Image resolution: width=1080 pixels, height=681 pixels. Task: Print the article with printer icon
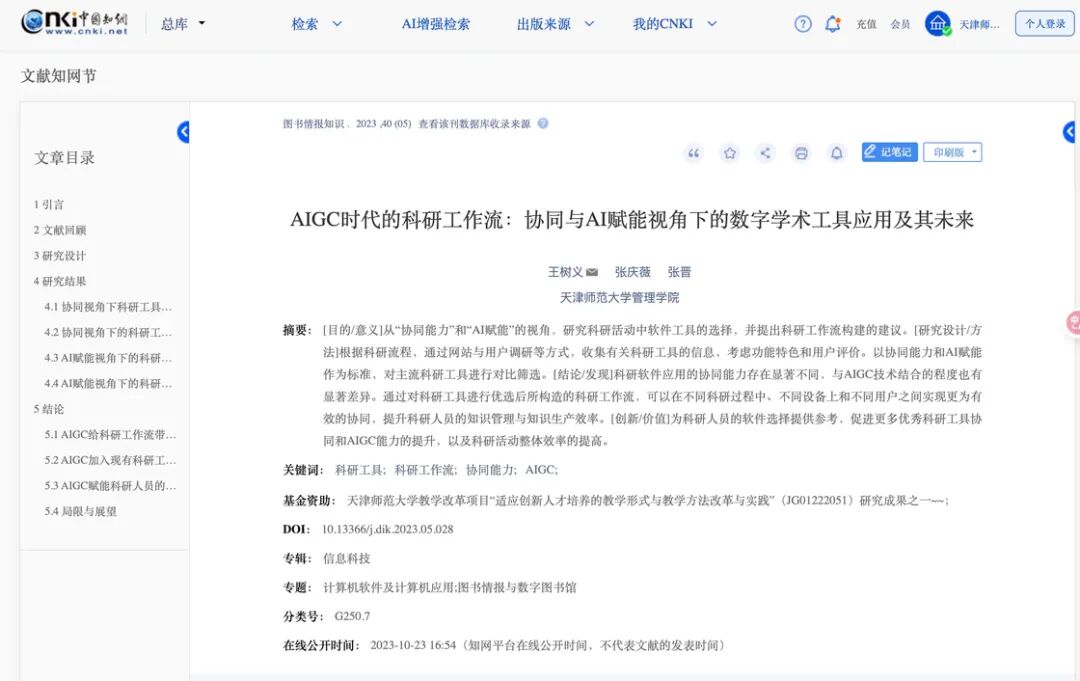pyautogui.click(x=801, y=153)
